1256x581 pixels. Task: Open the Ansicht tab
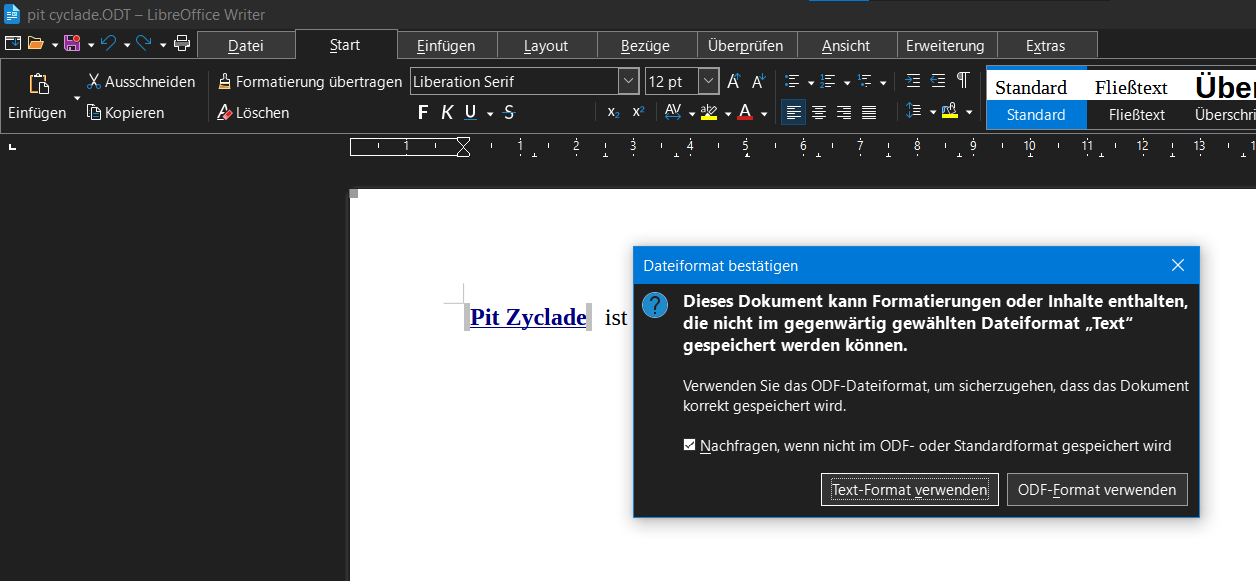(846, 45)
